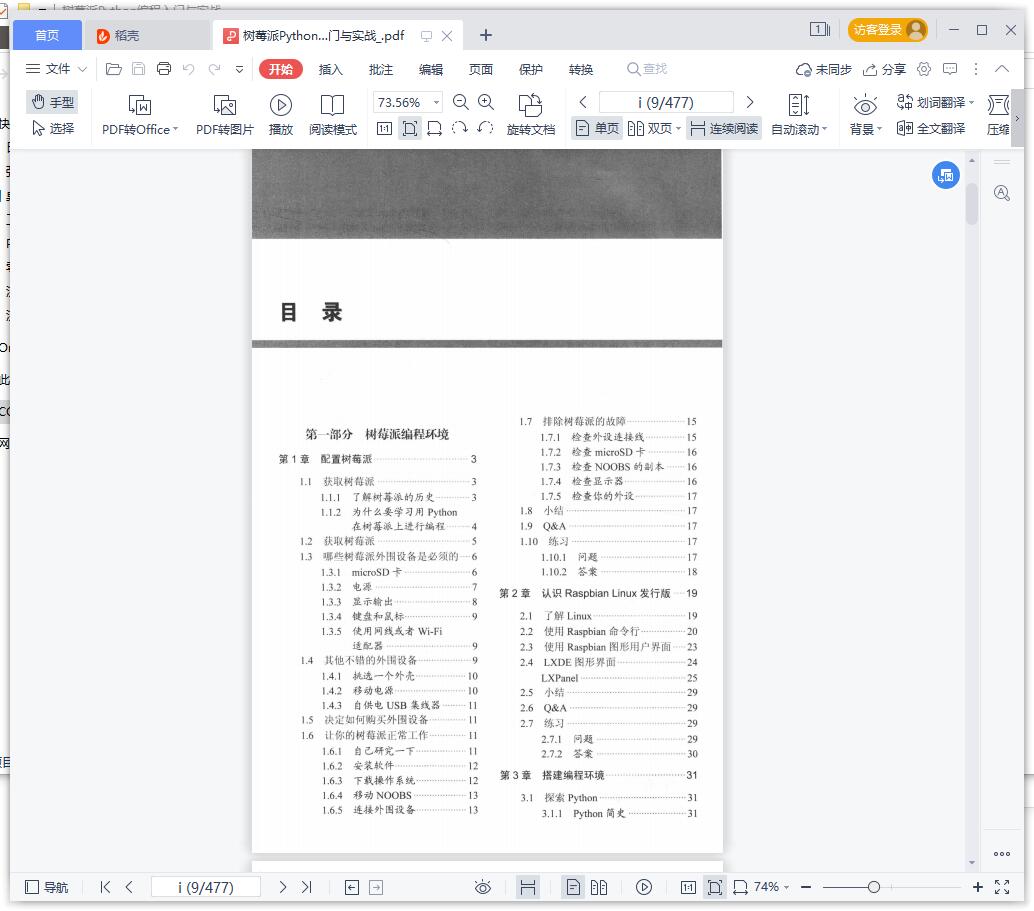
Task: Rotate page clockwise icon
Action: point(460,129)
